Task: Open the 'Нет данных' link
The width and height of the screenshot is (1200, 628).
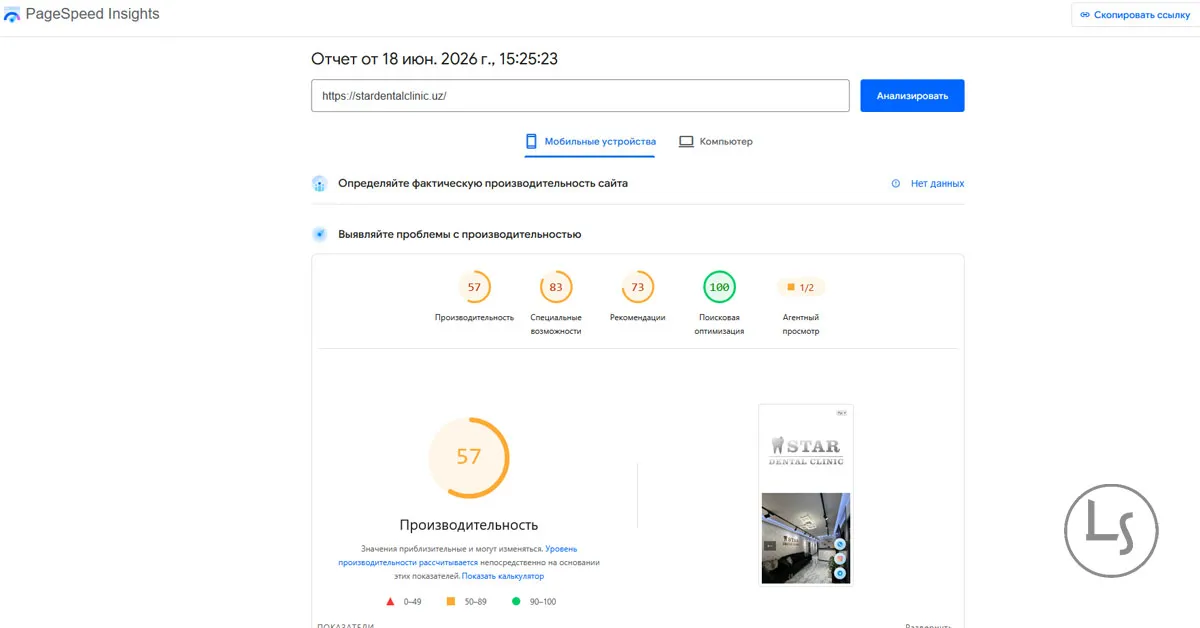Action: click(x=937, y=184)
